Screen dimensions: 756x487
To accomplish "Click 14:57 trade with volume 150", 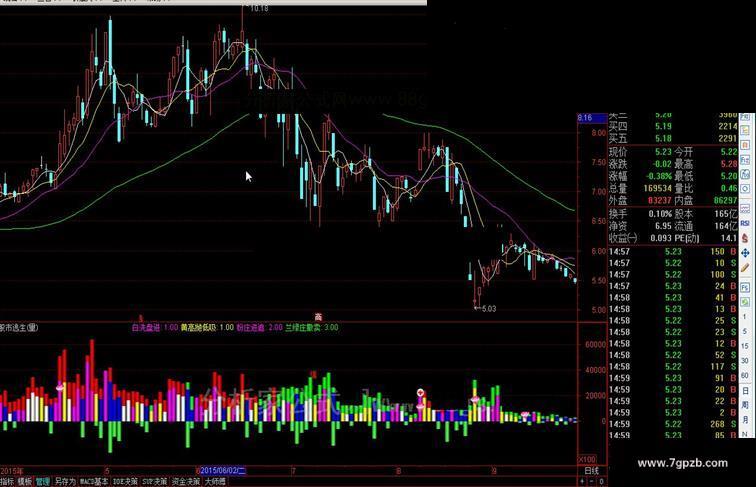I will click(673, 251).
